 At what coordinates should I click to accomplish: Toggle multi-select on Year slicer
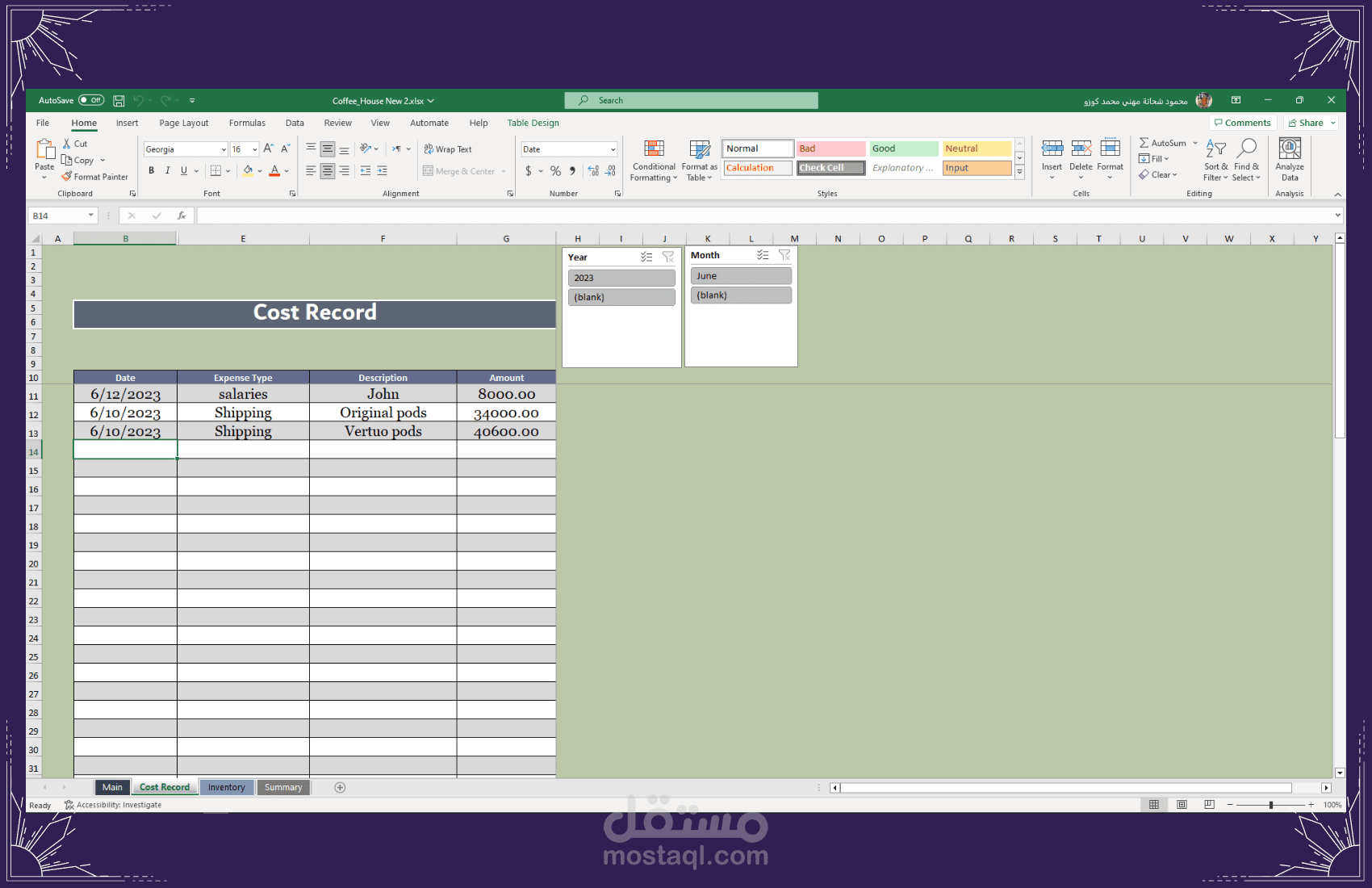pyautogui.click(x=646, y=257)
